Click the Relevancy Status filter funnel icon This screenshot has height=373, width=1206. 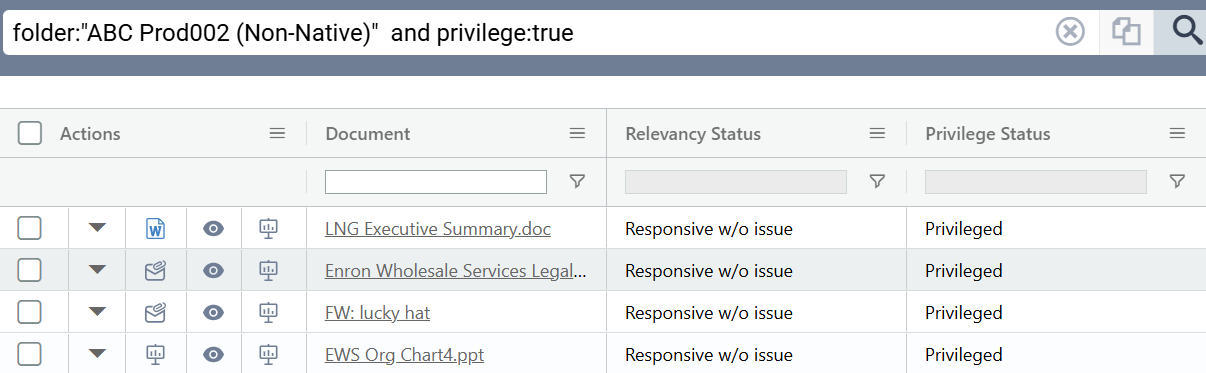877,181
